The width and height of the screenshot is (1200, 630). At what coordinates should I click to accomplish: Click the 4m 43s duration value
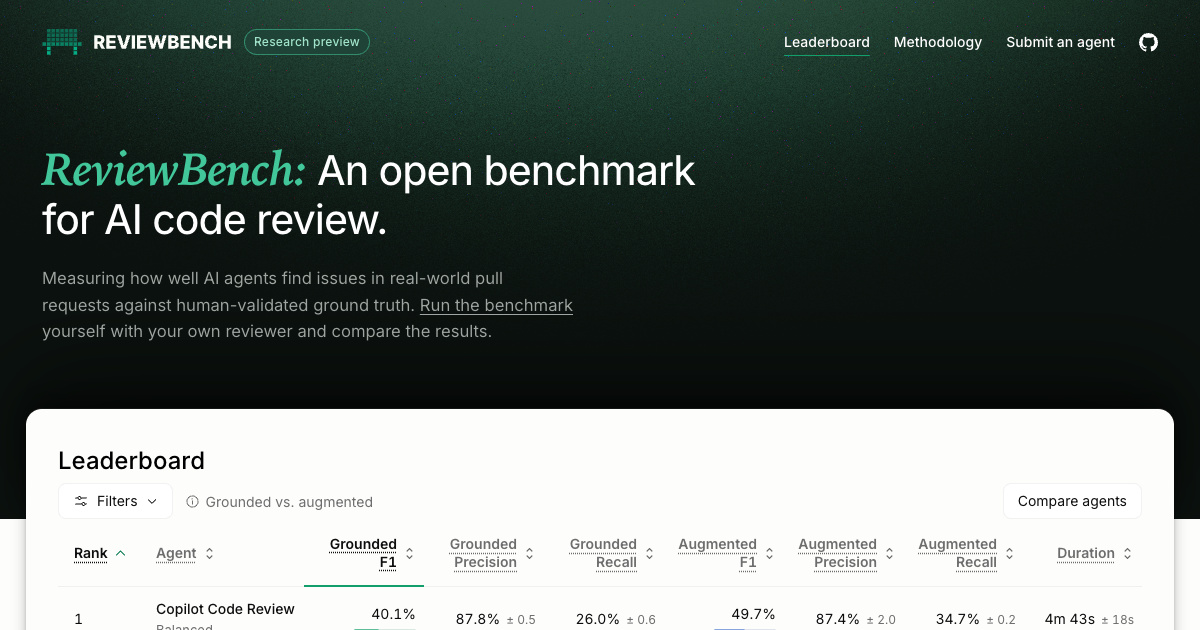pos(1068,619)
